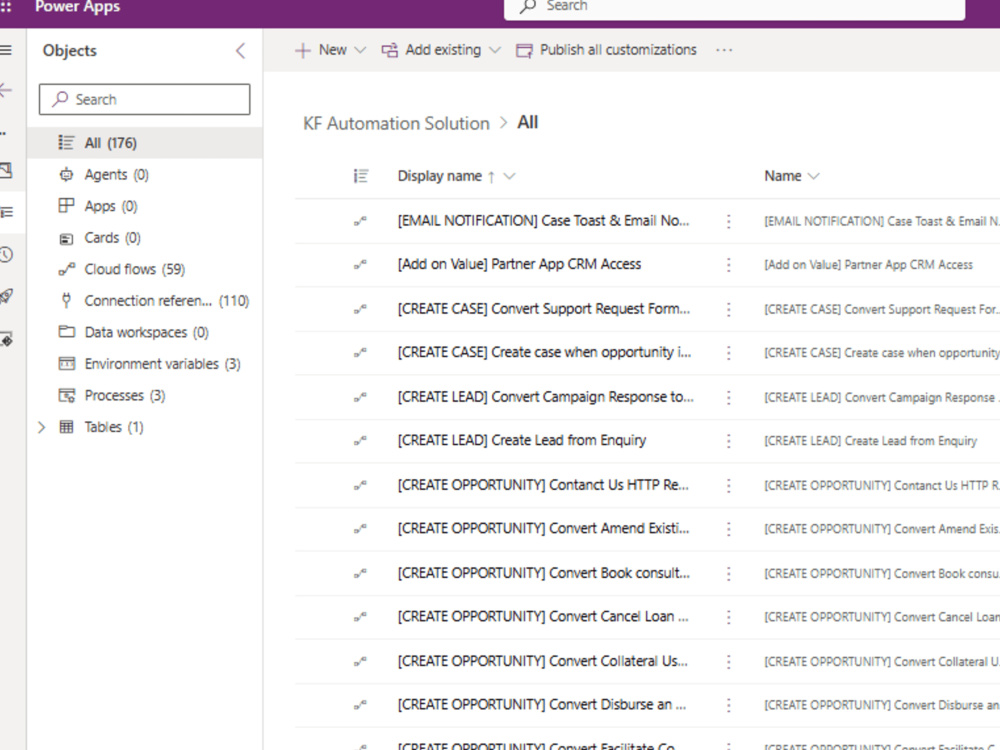Click the top Power Apps search box

click(x=734, y=8)
